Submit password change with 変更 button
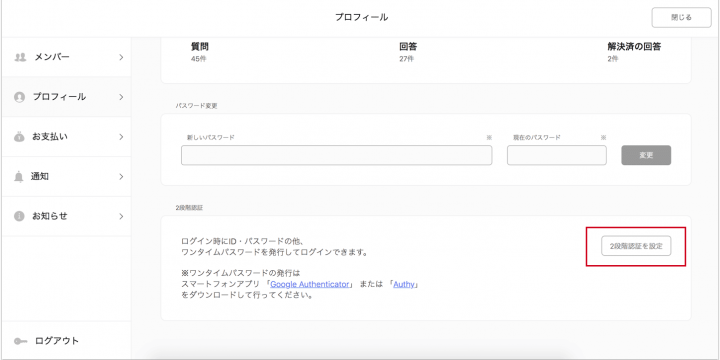The height and width of the screenshot is (360, 720). pos(646,155)
